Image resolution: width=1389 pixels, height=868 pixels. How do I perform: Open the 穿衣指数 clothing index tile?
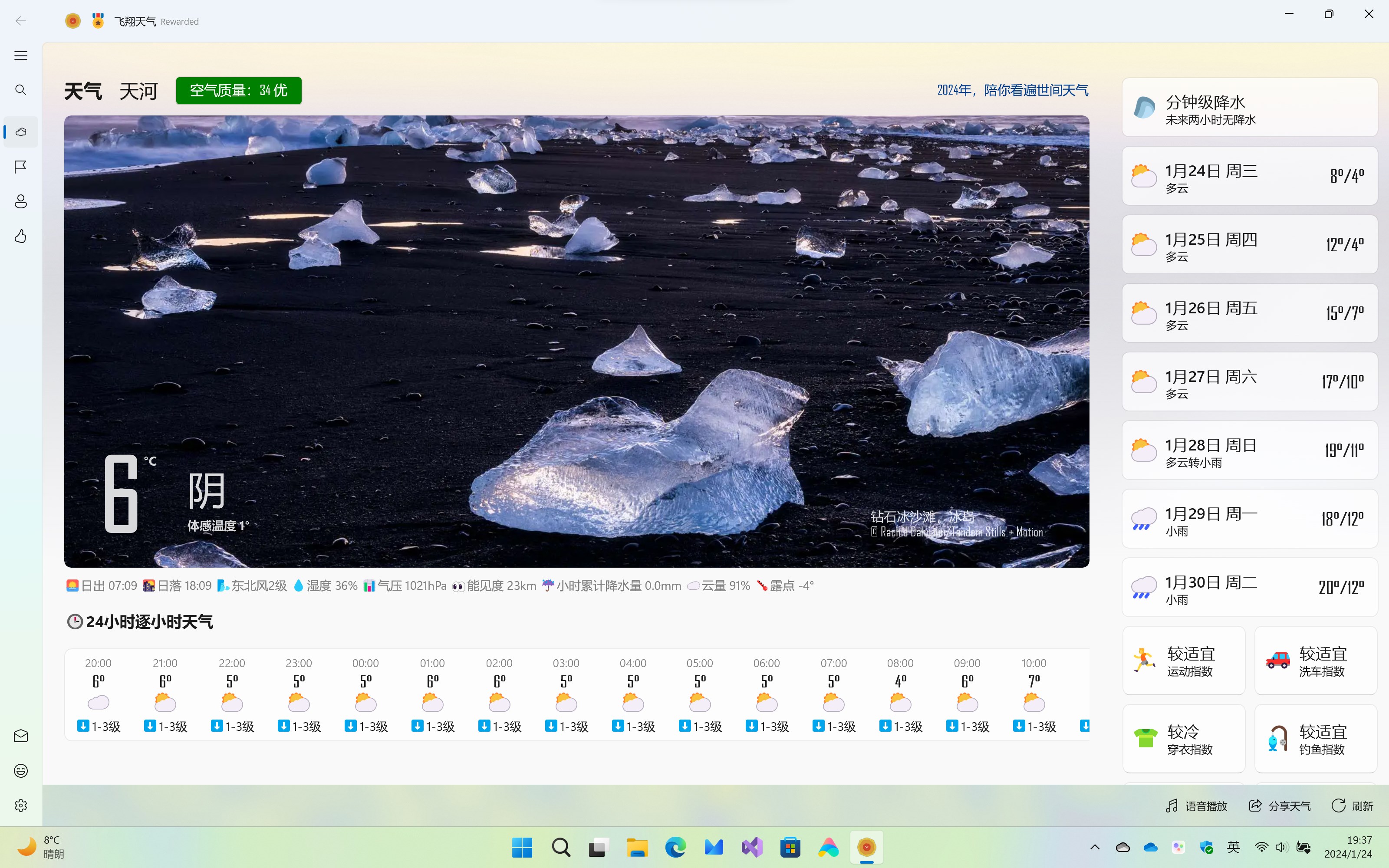click(x=1184, y=739)
